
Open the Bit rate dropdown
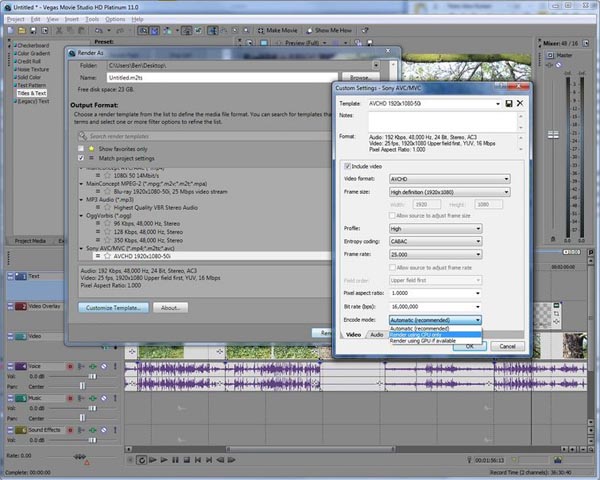pos(478,307)
